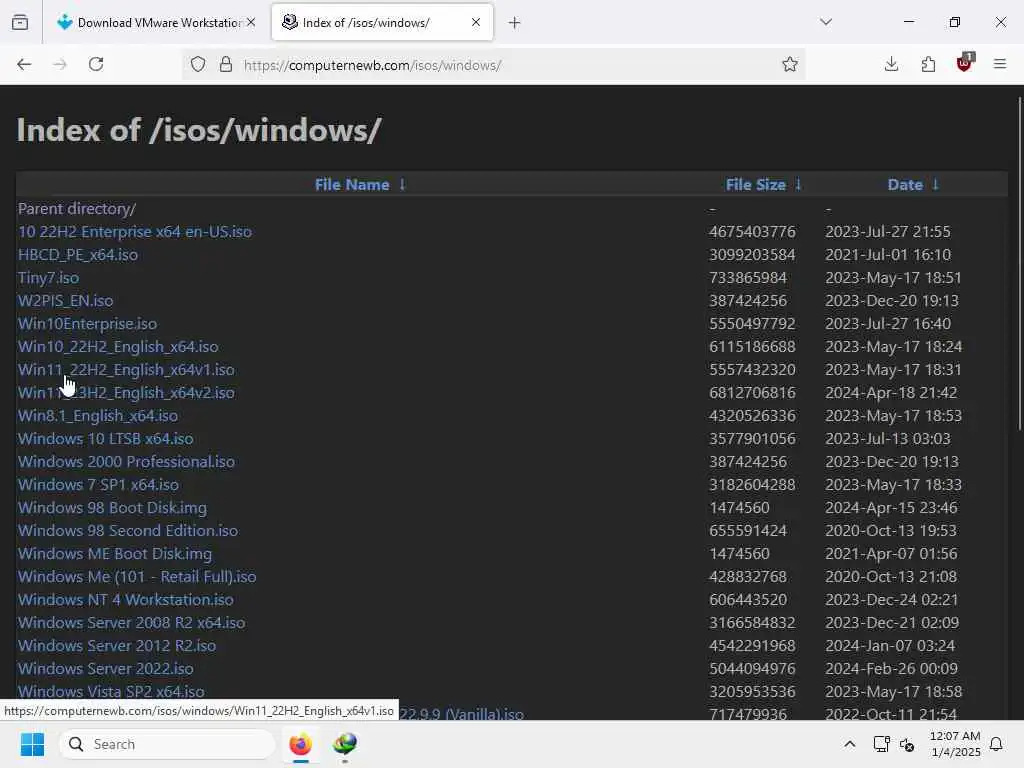1024x768 pixels.
Task: Download Windows Server 2008 R2 x64.iso
Action: tap(131, 622)
